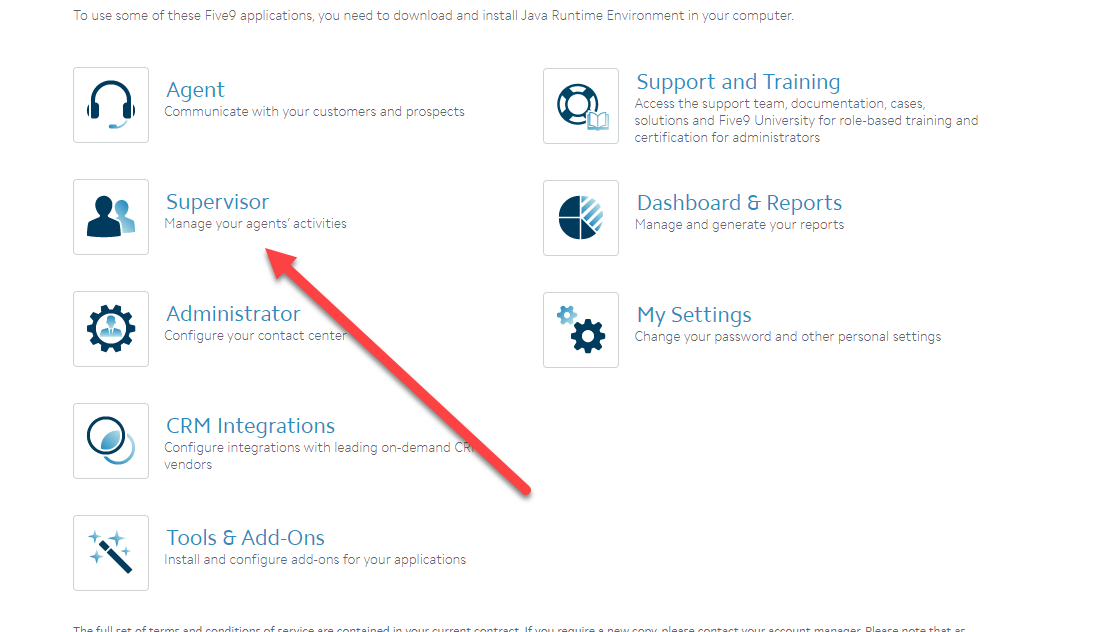Open the My Settings title link

click(x=694, y=315)
